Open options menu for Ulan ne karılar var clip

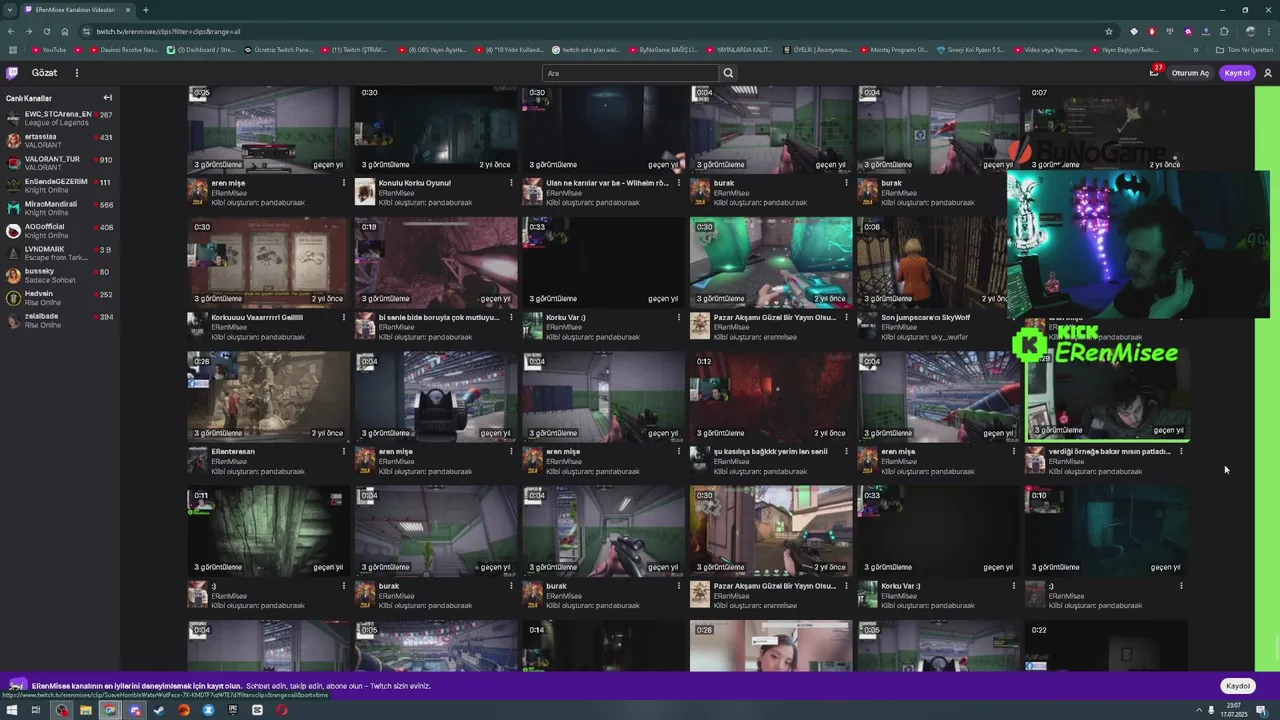pos(679,183)
